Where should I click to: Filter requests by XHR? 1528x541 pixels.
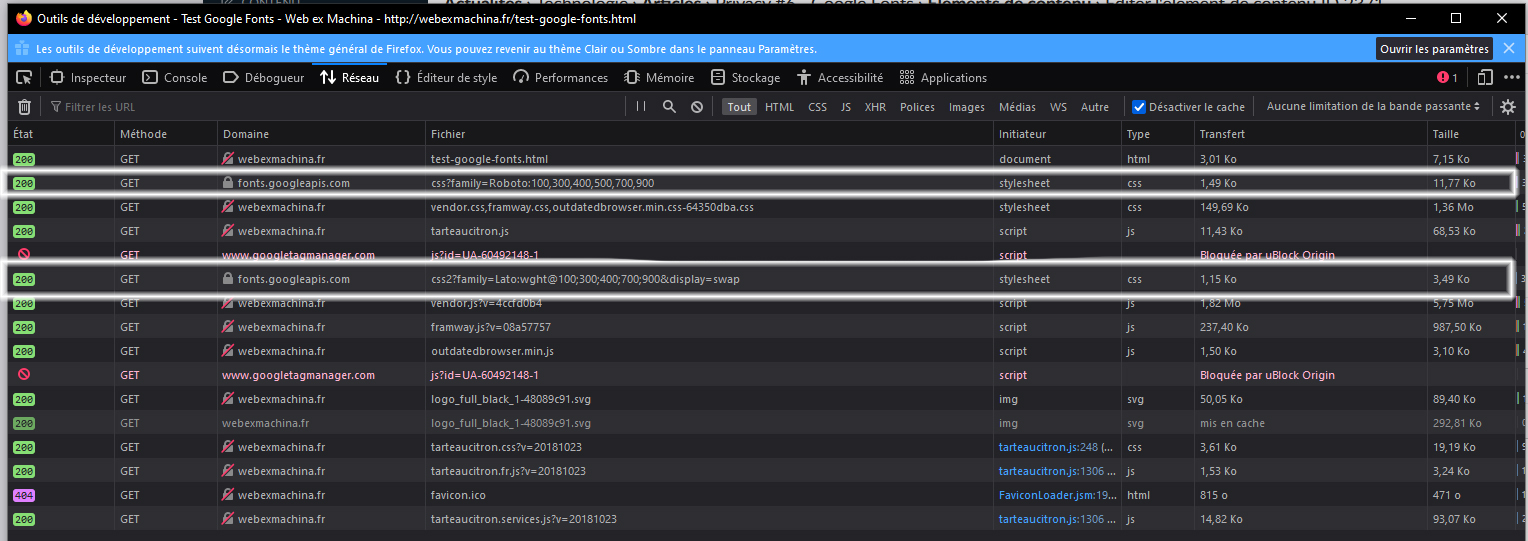pyautogui.click(x=875, y=107)
